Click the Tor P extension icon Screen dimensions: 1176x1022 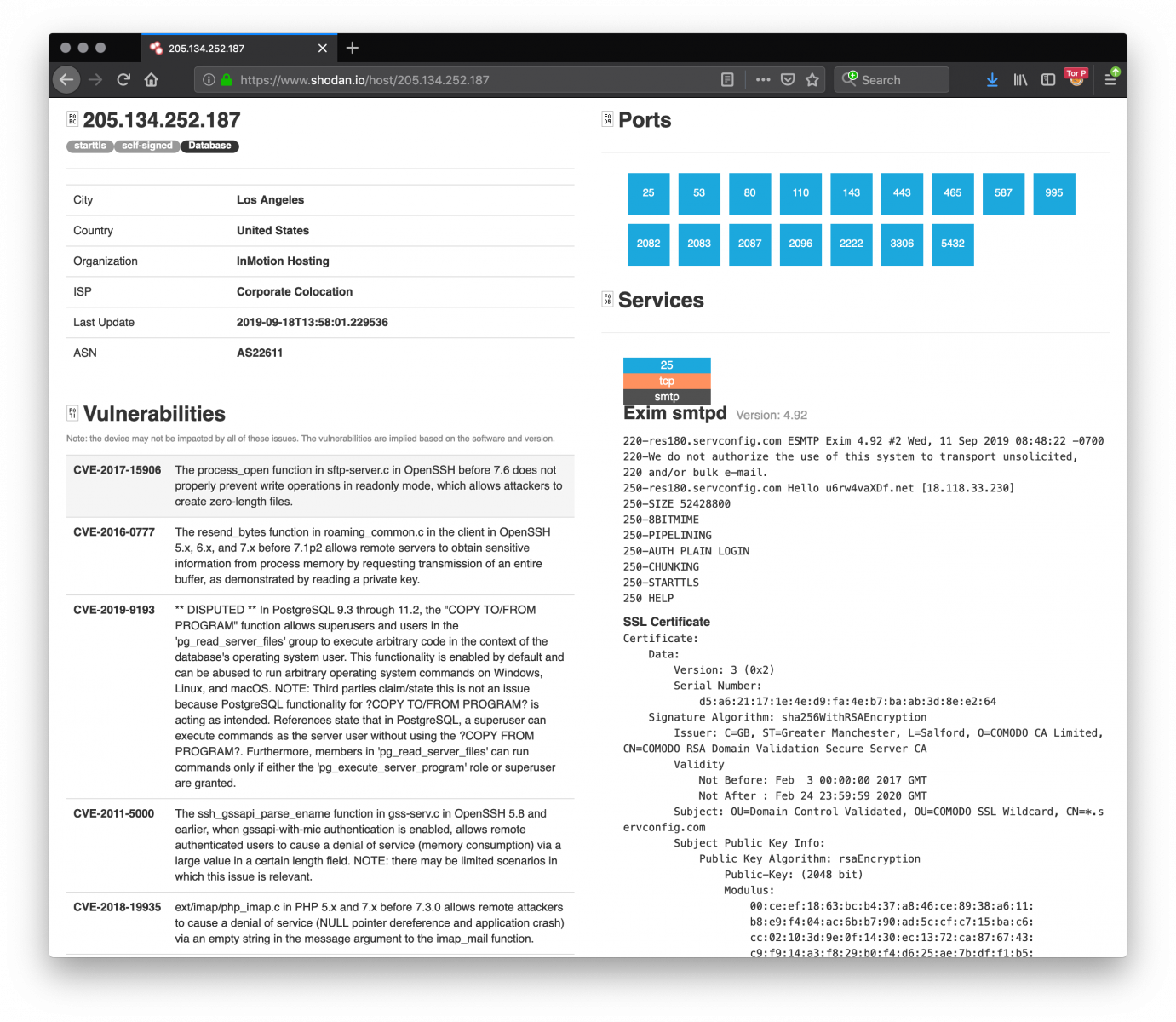click(x=1076, y=78)
